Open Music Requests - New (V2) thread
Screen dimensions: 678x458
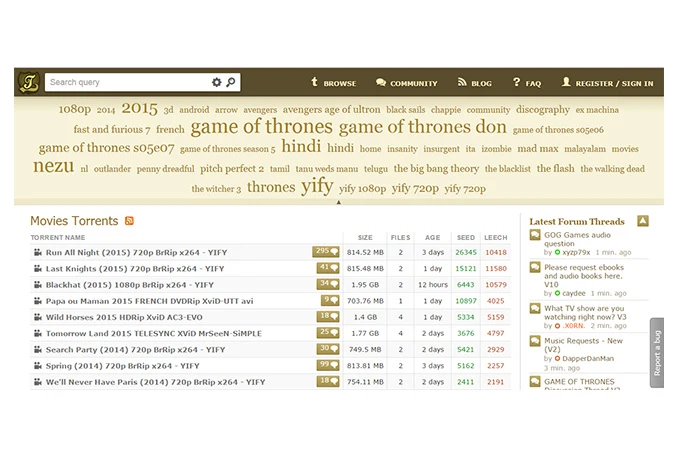(x=583, y=345)
